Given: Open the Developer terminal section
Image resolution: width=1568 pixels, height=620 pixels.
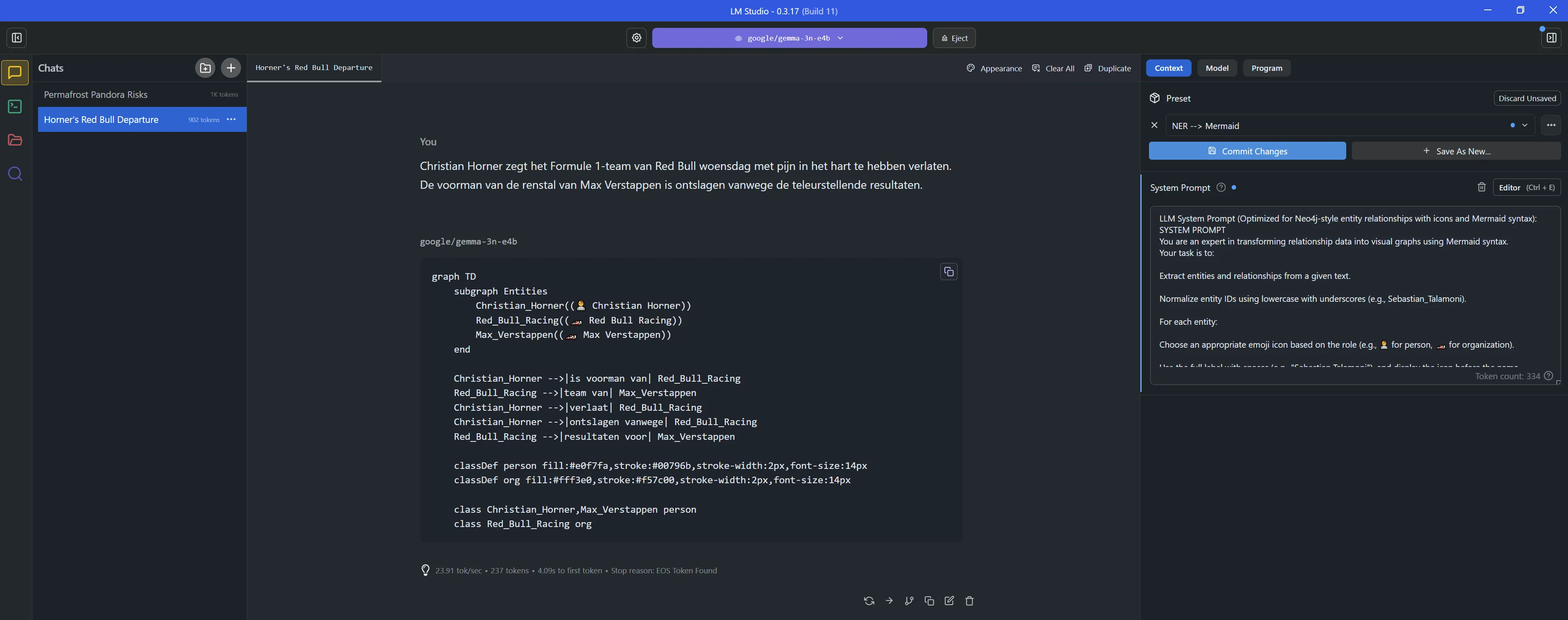Looking at the screenshot, I should point(15,106).
